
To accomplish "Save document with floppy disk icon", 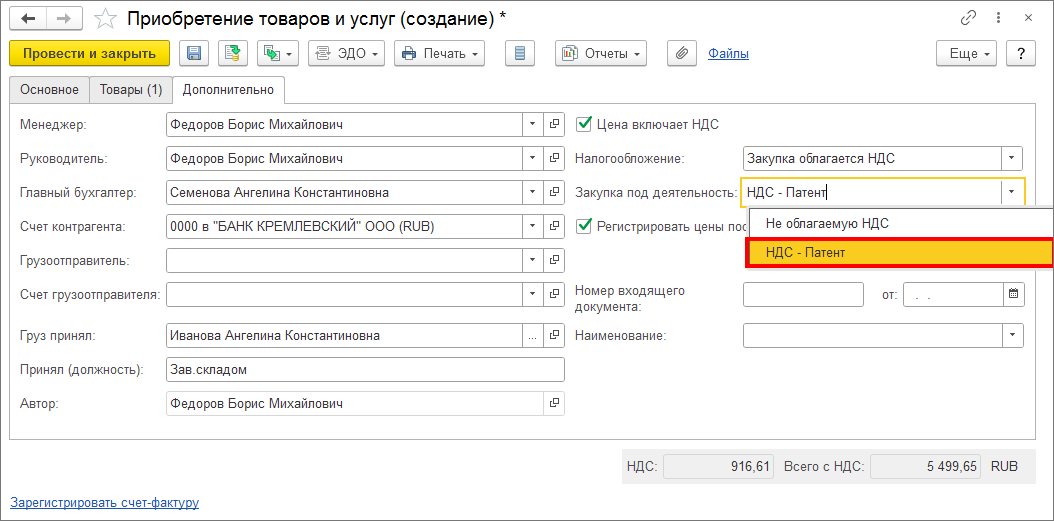I will pos(194,54).
